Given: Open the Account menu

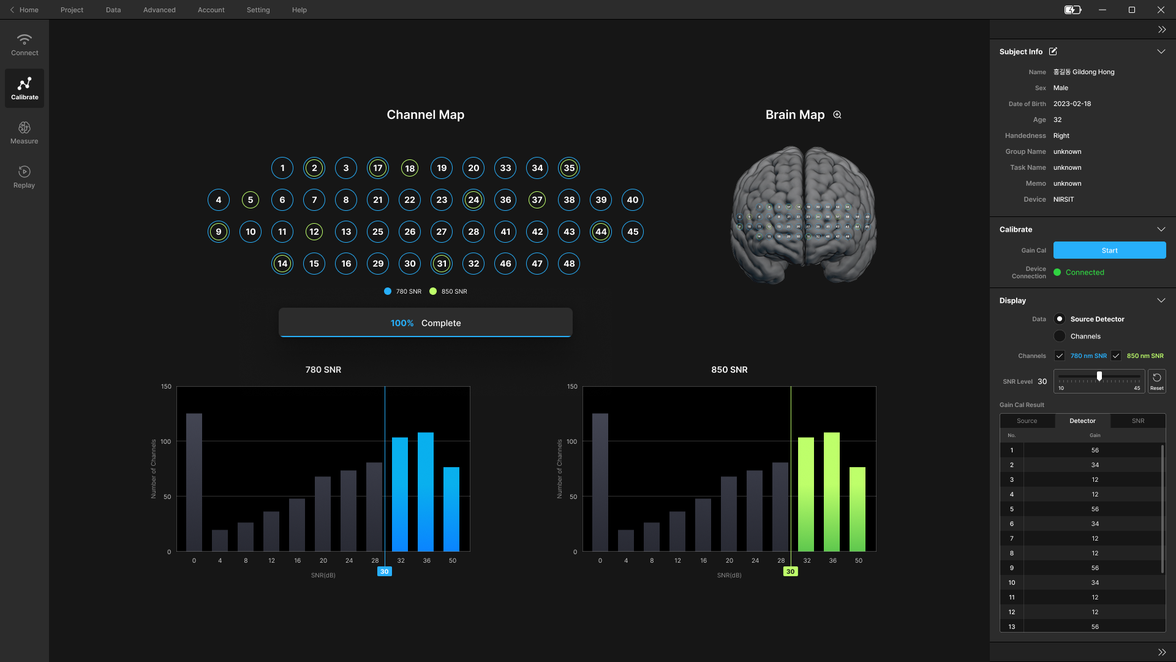Looking at the screenshot, I should 211,10.
